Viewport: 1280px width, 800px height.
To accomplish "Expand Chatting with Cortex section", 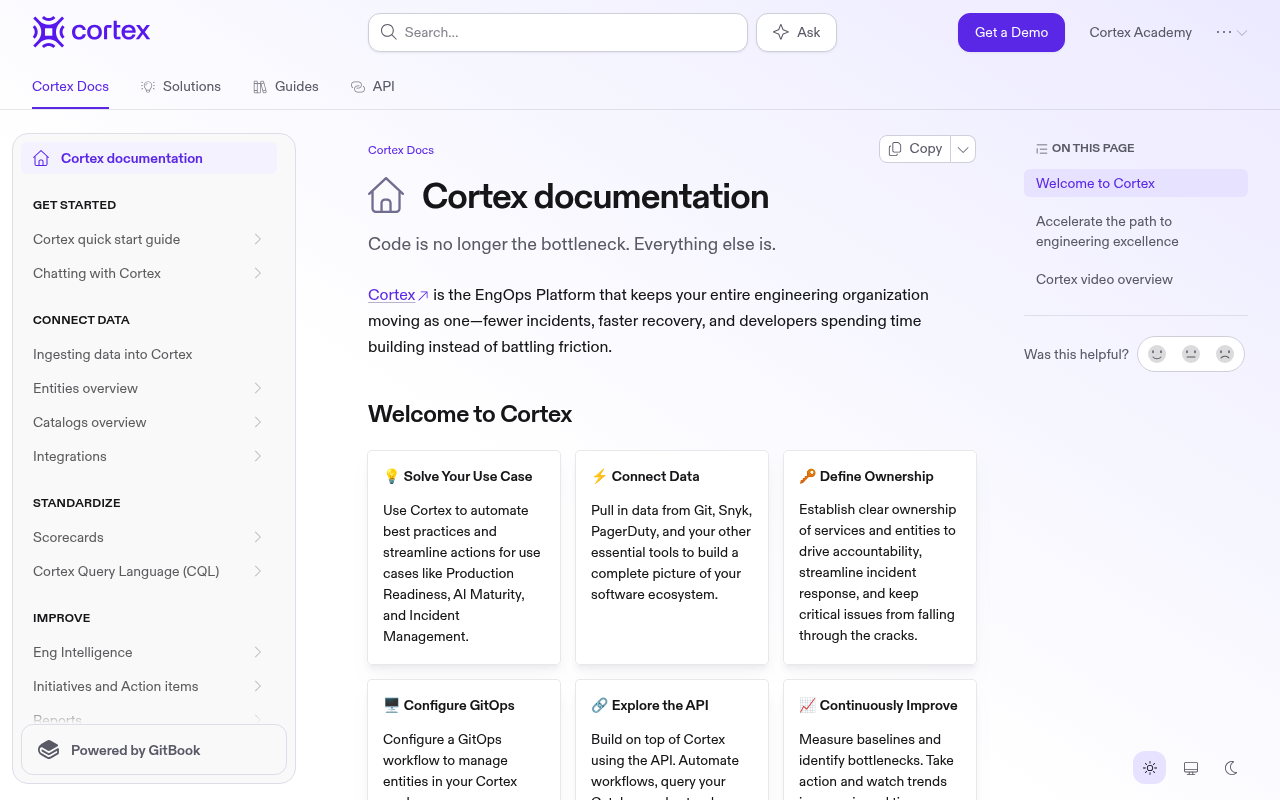I will [258, 273].
